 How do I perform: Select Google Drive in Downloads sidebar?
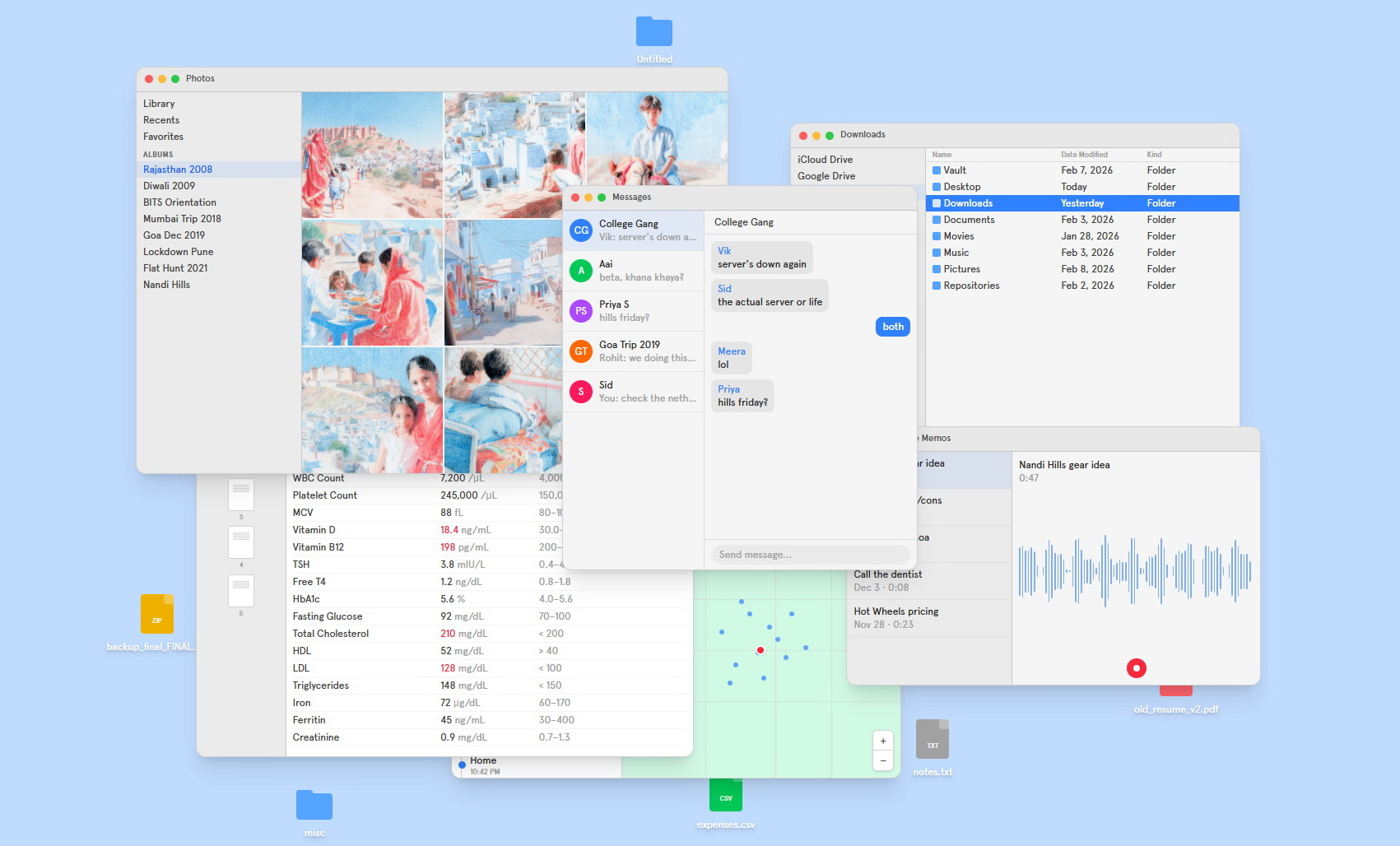click(826, 176)
